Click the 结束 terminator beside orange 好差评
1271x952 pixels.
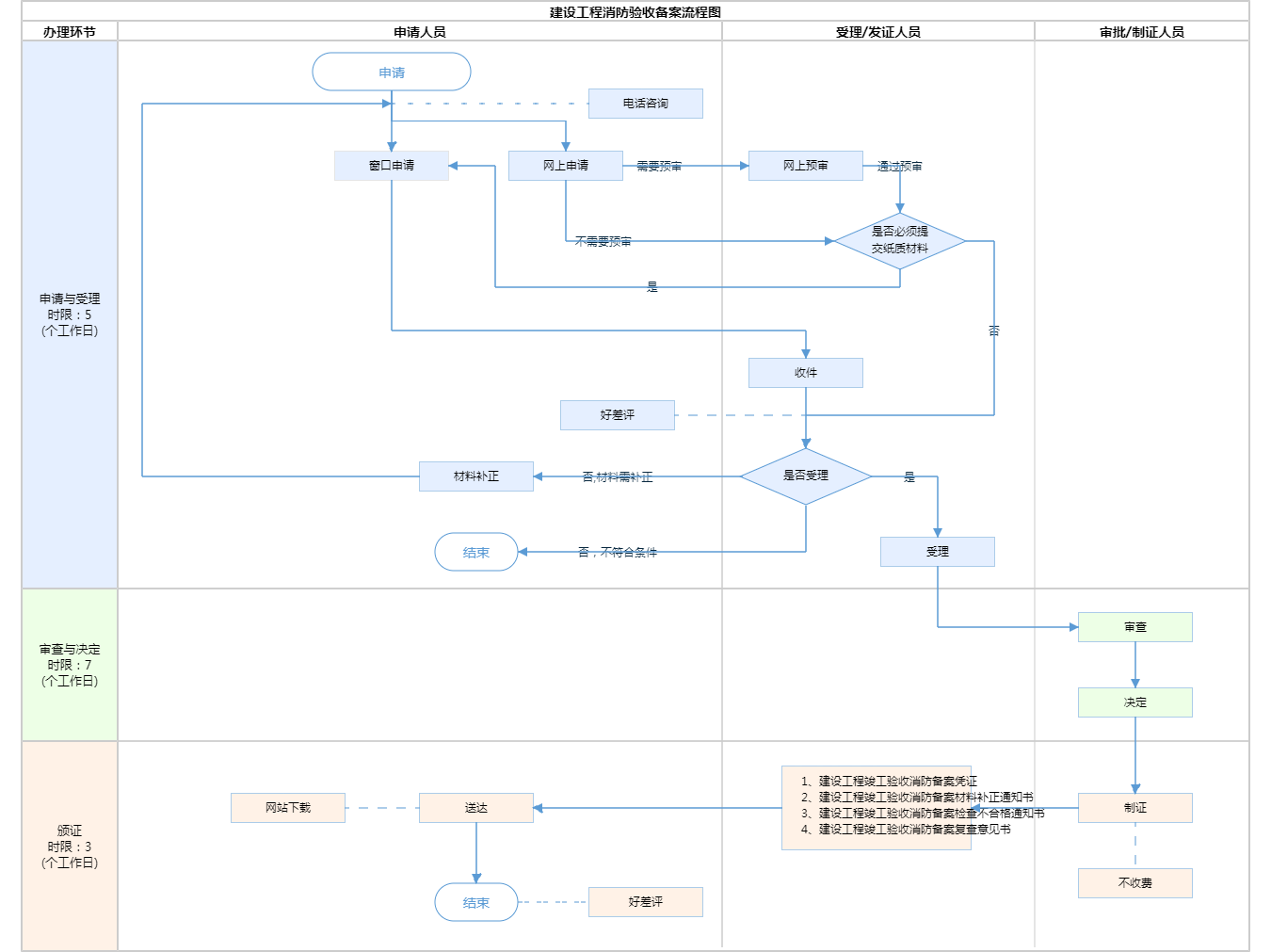(x=475, y=902)
